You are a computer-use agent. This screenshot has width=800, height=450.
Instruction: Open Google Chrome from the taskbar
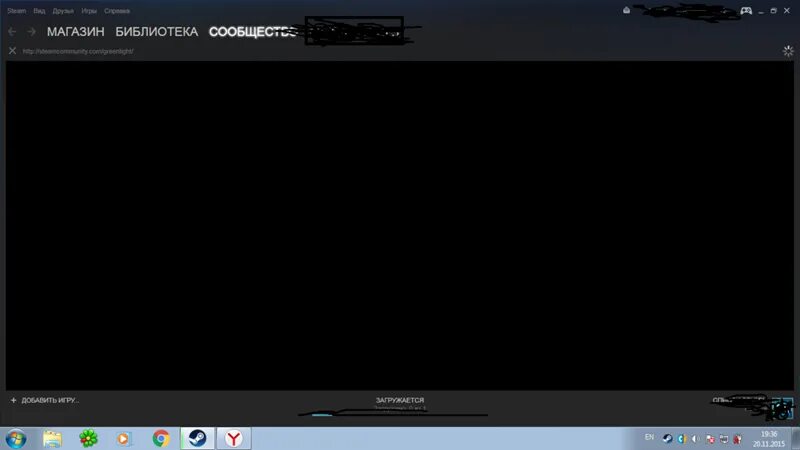(x=161, y=439)
